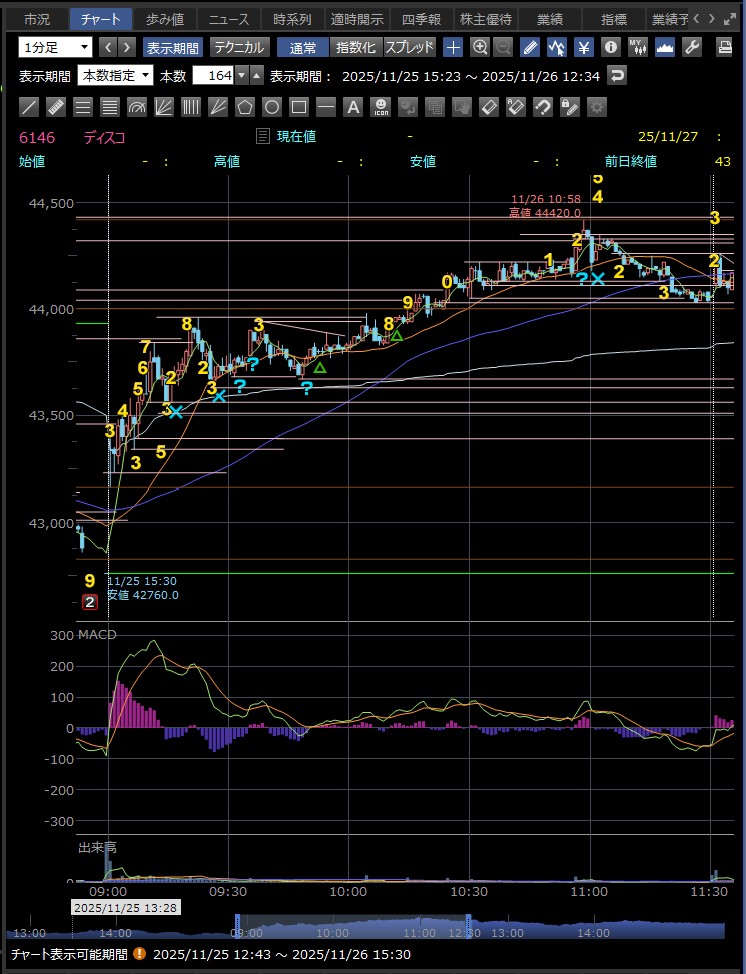Image resolution: width=746 pixels, height=974 pixels.
Task: Click the テクニカル button
Action: click(x=239, y=47)
